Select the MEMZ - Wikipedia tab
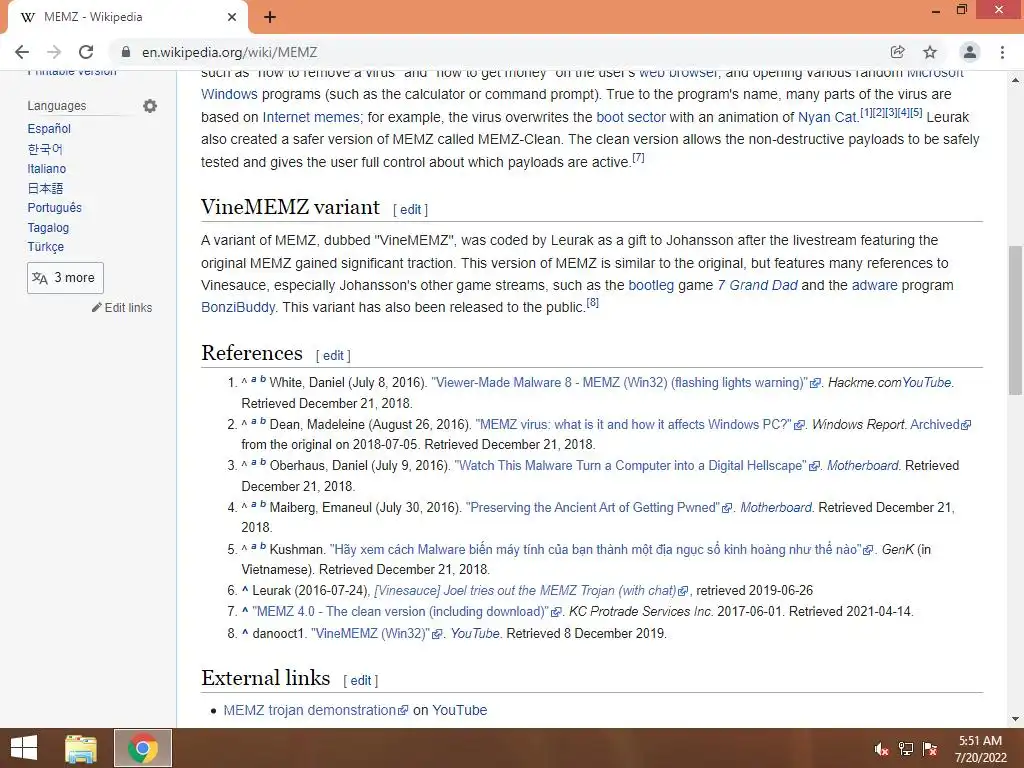The width and height of the screenshot is (1024, 768). click(124, 17)
